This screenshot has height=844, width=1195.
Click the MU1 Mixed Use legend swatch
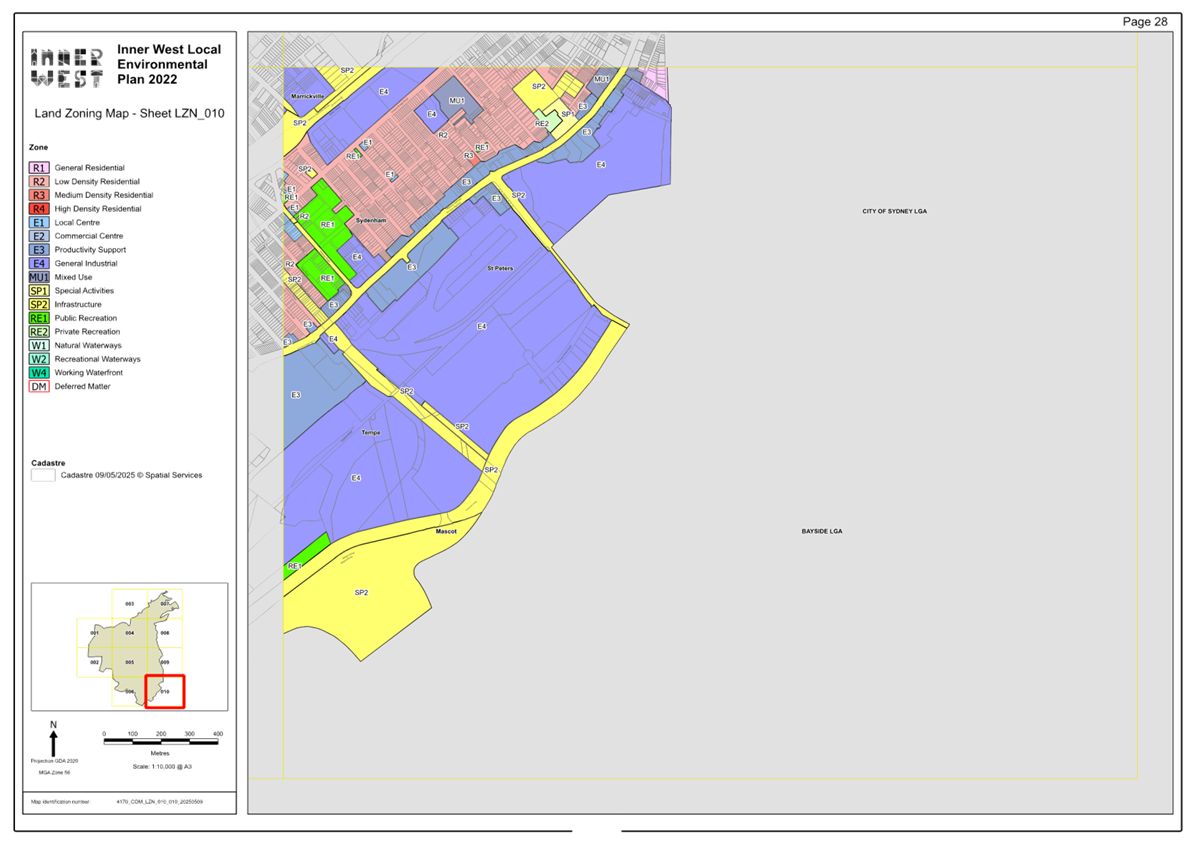point(39,278)
